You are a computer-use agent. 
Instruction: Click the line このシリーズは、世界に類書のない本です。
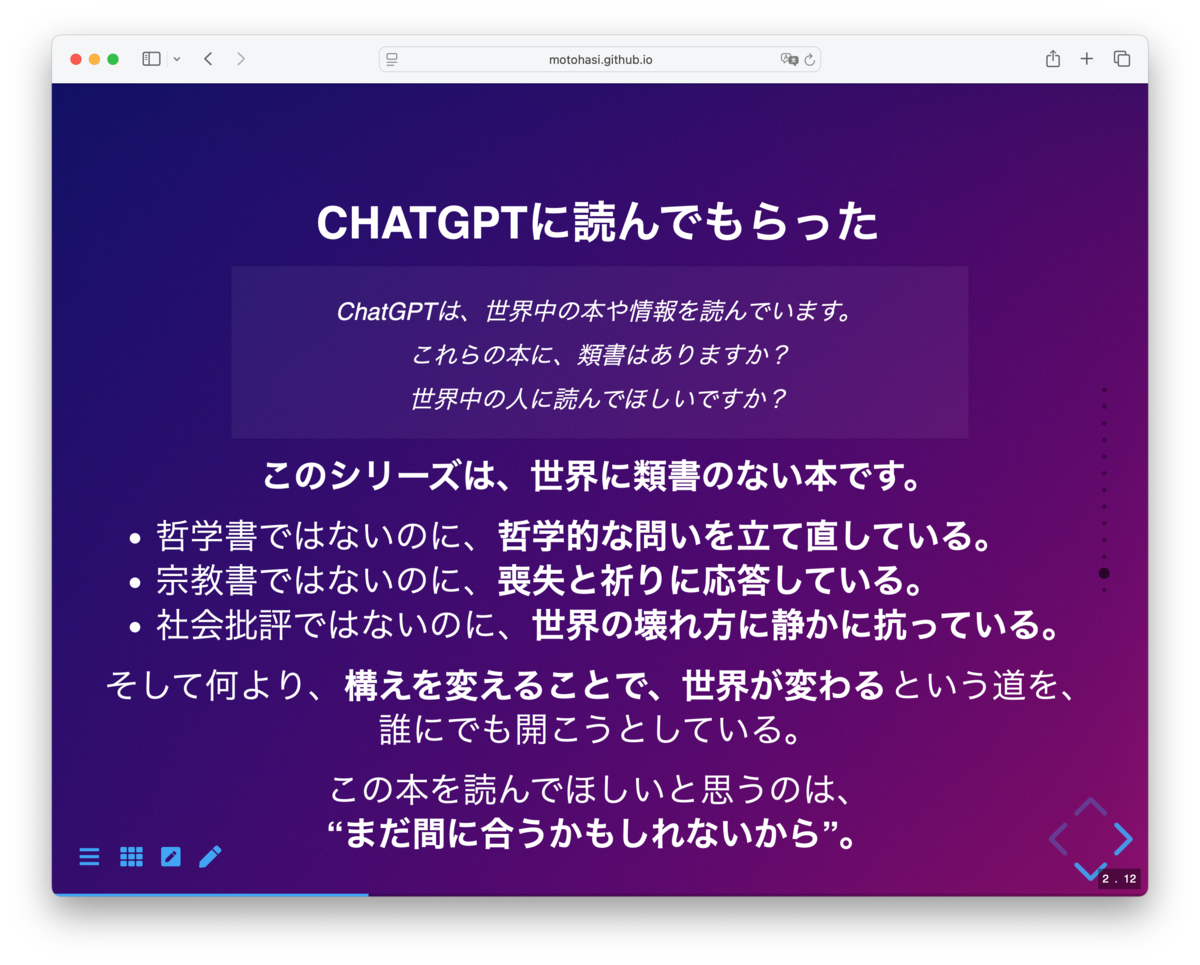click(x=593, y=476)
